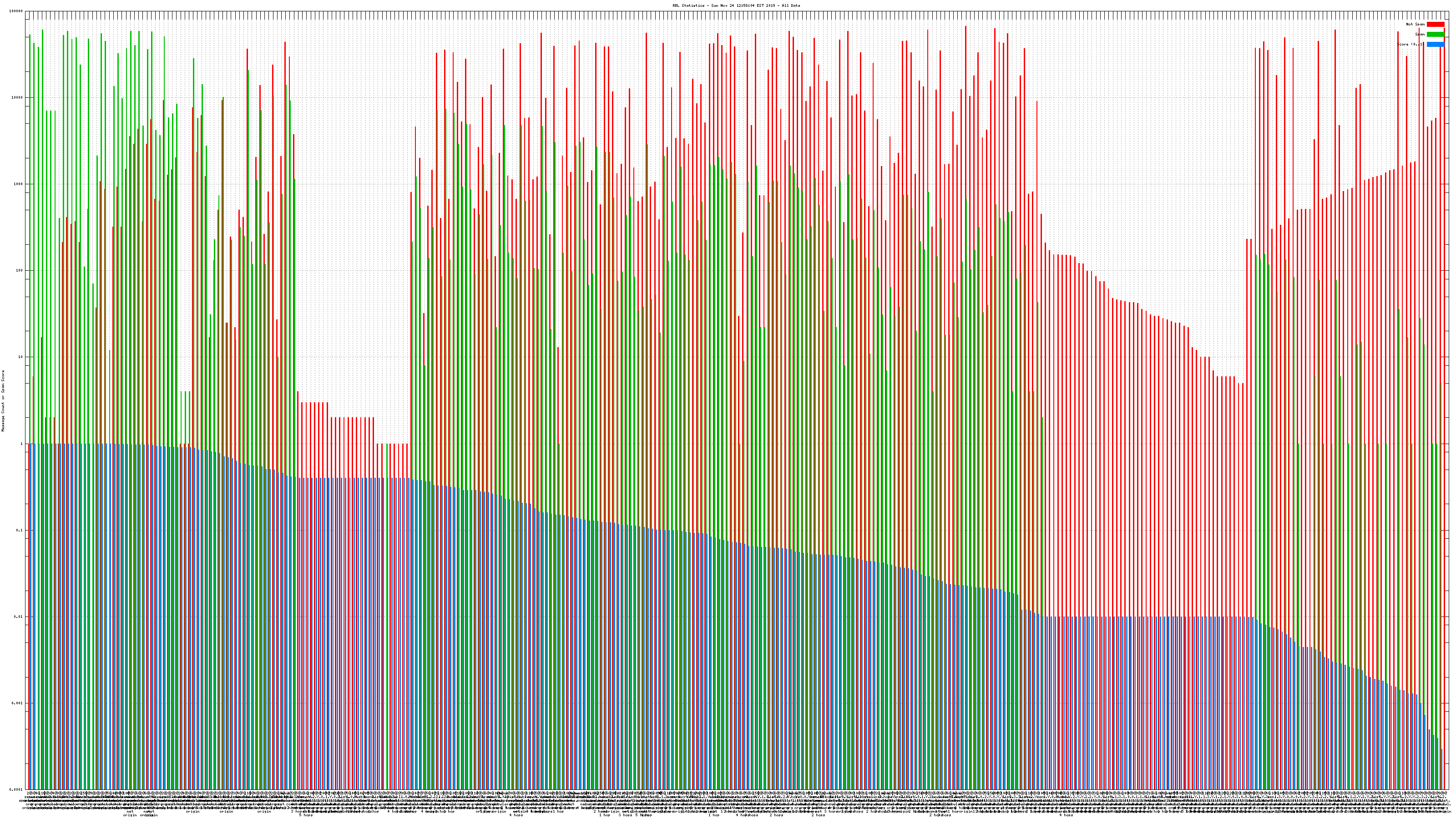Click the 100 y-axis tick label
The width and height of the screenshot is (1456, 819).
[19, 271]
